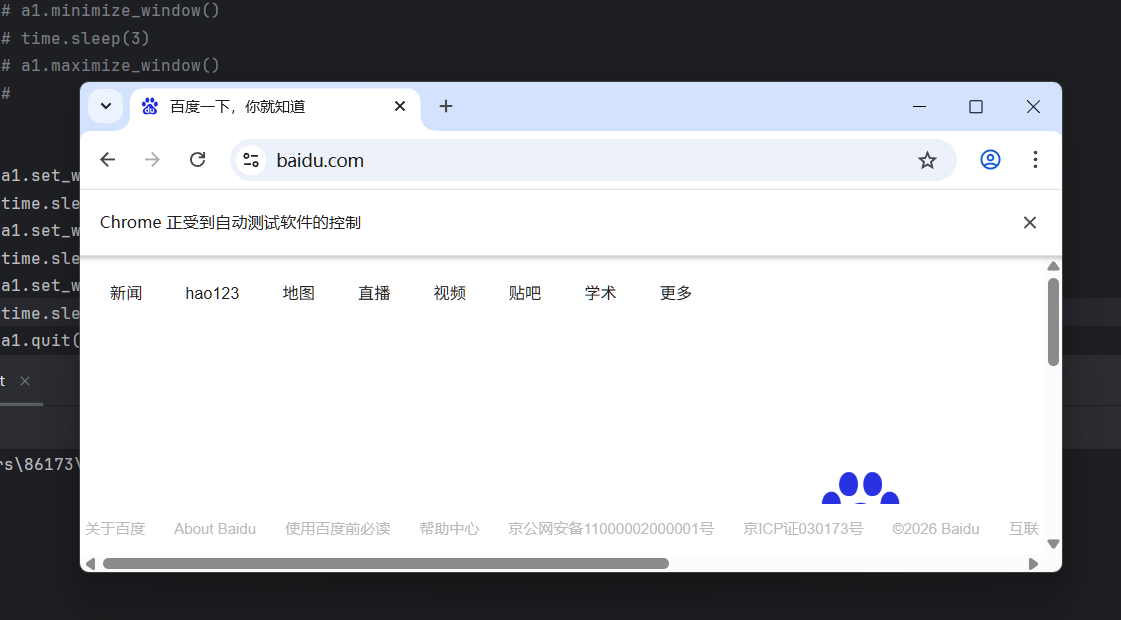Close the Baidu tab
This screenshot has height=620, width=1121.
point(400,107)
